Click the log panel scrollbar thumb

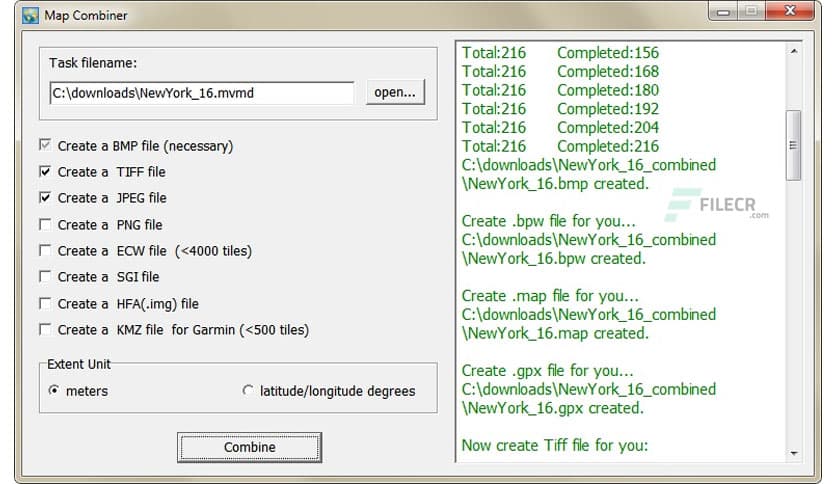point(794,145)
